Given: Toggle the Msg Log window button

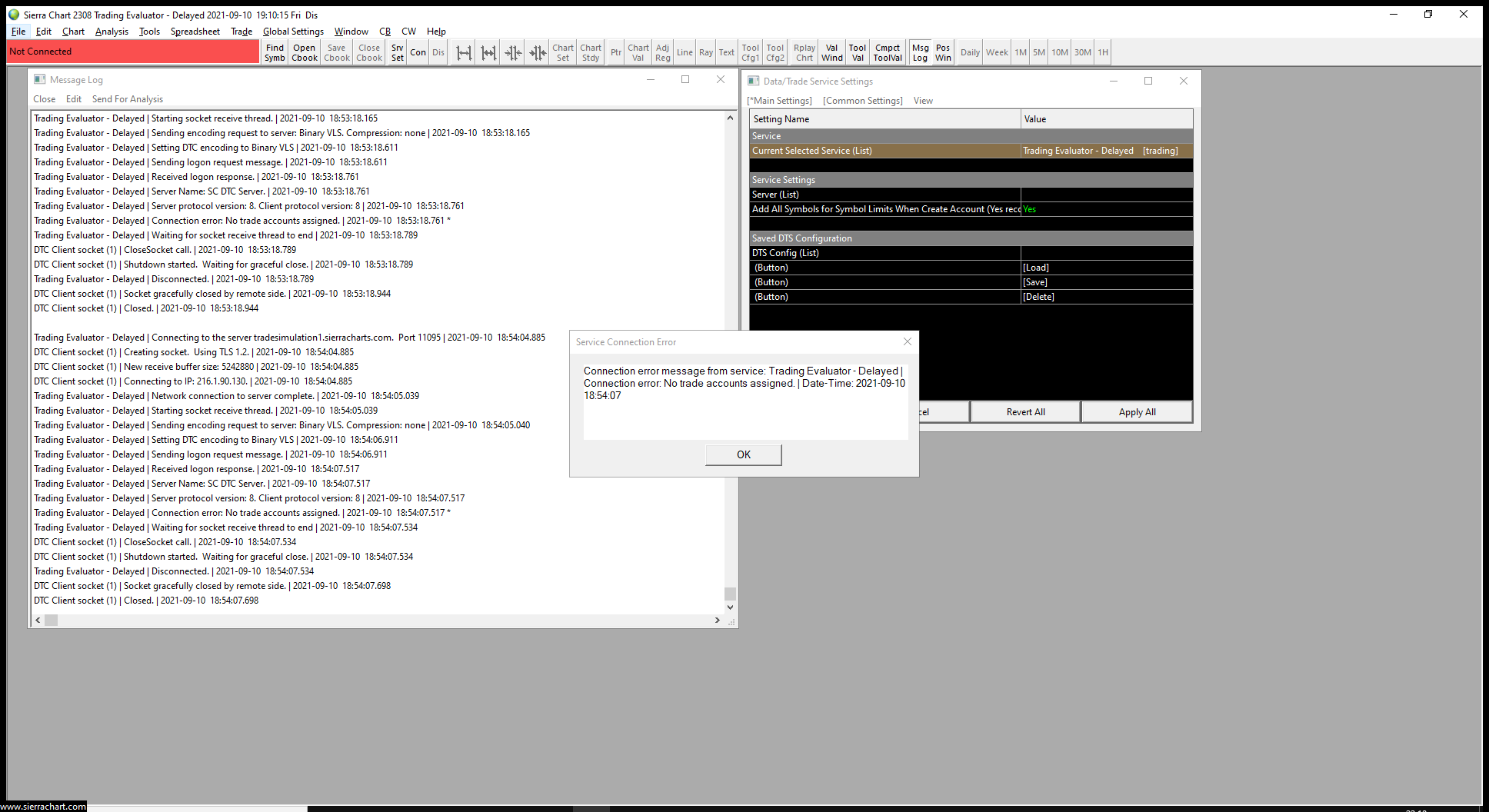Looking at the screenshot, I should pyautogui.click(x=920, y=52).
